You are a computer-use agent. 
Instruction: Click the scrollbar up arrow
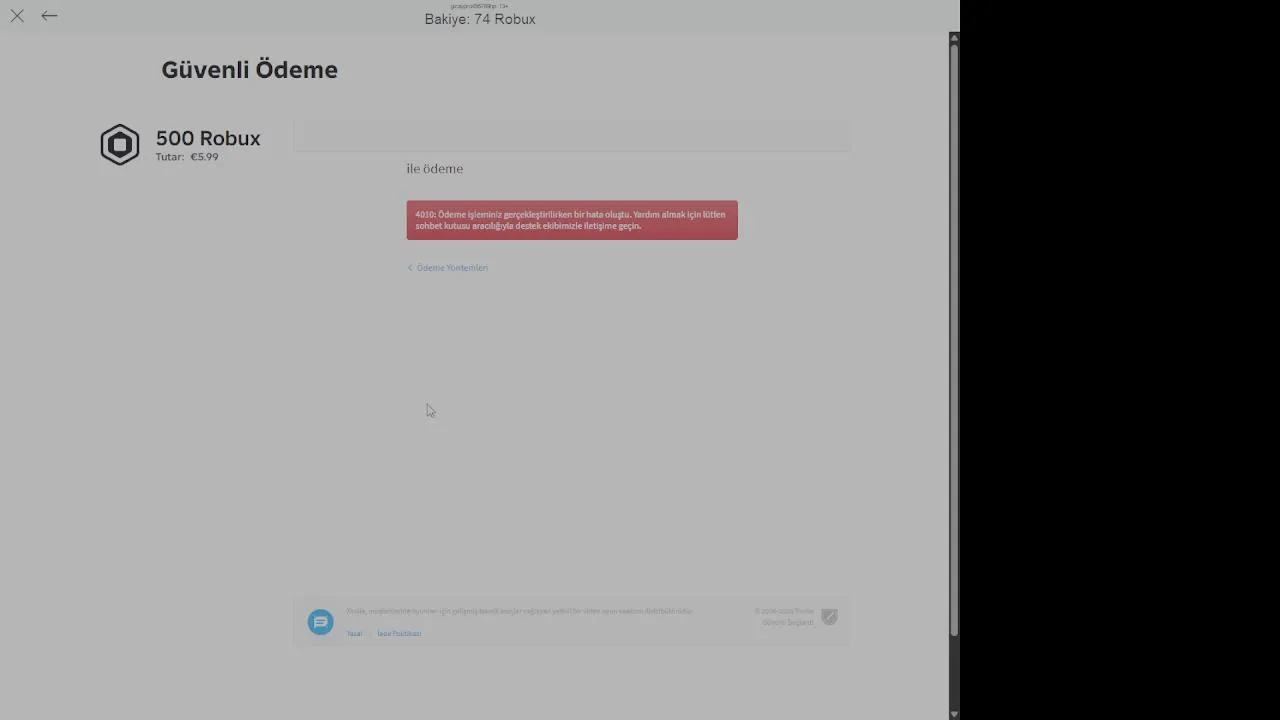[x=954, y=38]
